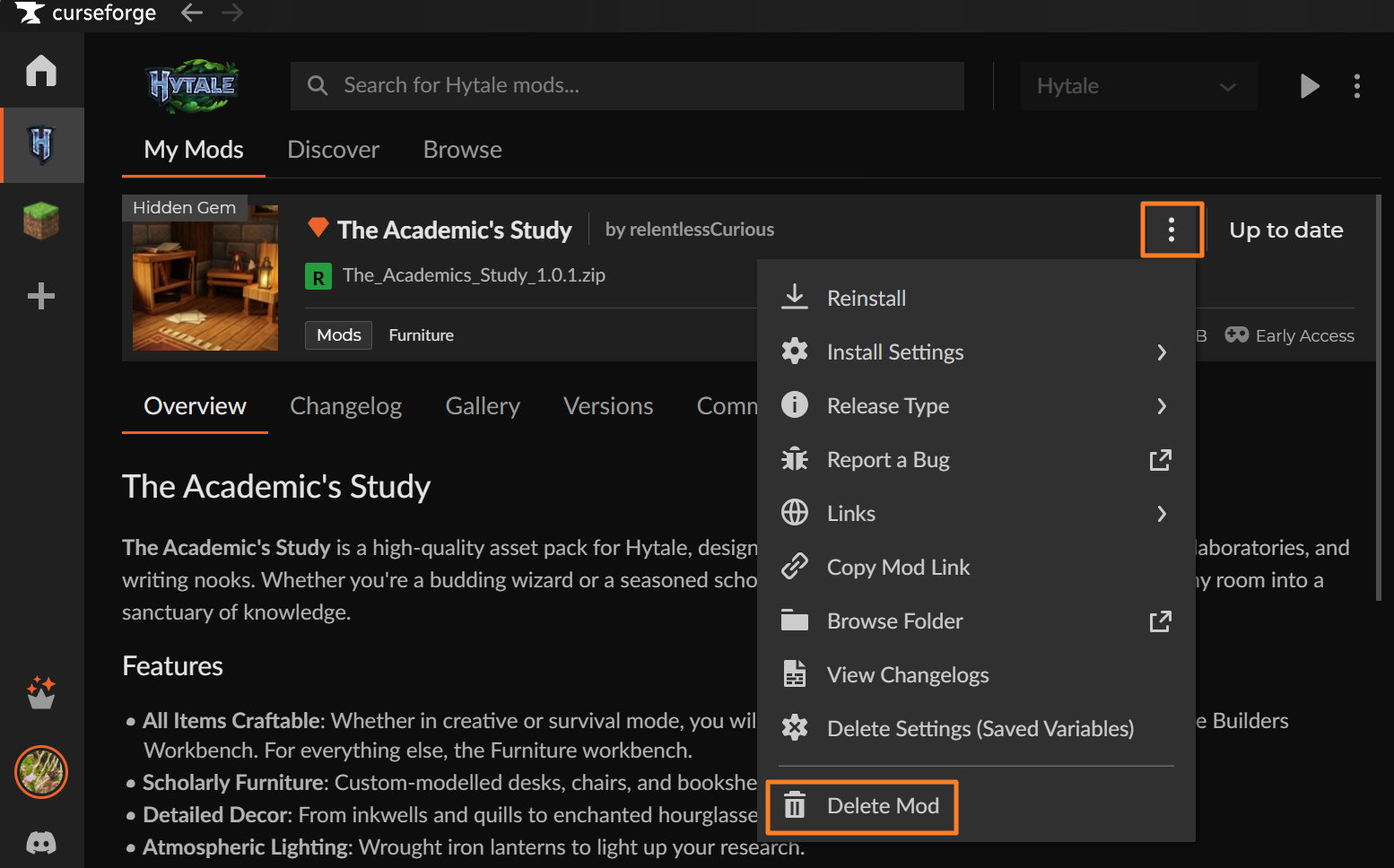Click The_Academics_Study_1.0.1.zip file name
This screenshot has height=868, width=1394.
(x=474, y=274)
